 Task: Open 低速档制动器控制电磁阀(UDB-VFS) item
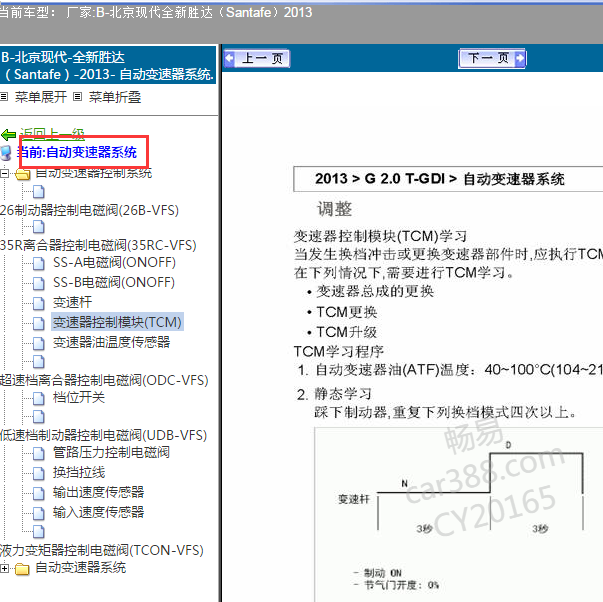(x=103, y=435)
